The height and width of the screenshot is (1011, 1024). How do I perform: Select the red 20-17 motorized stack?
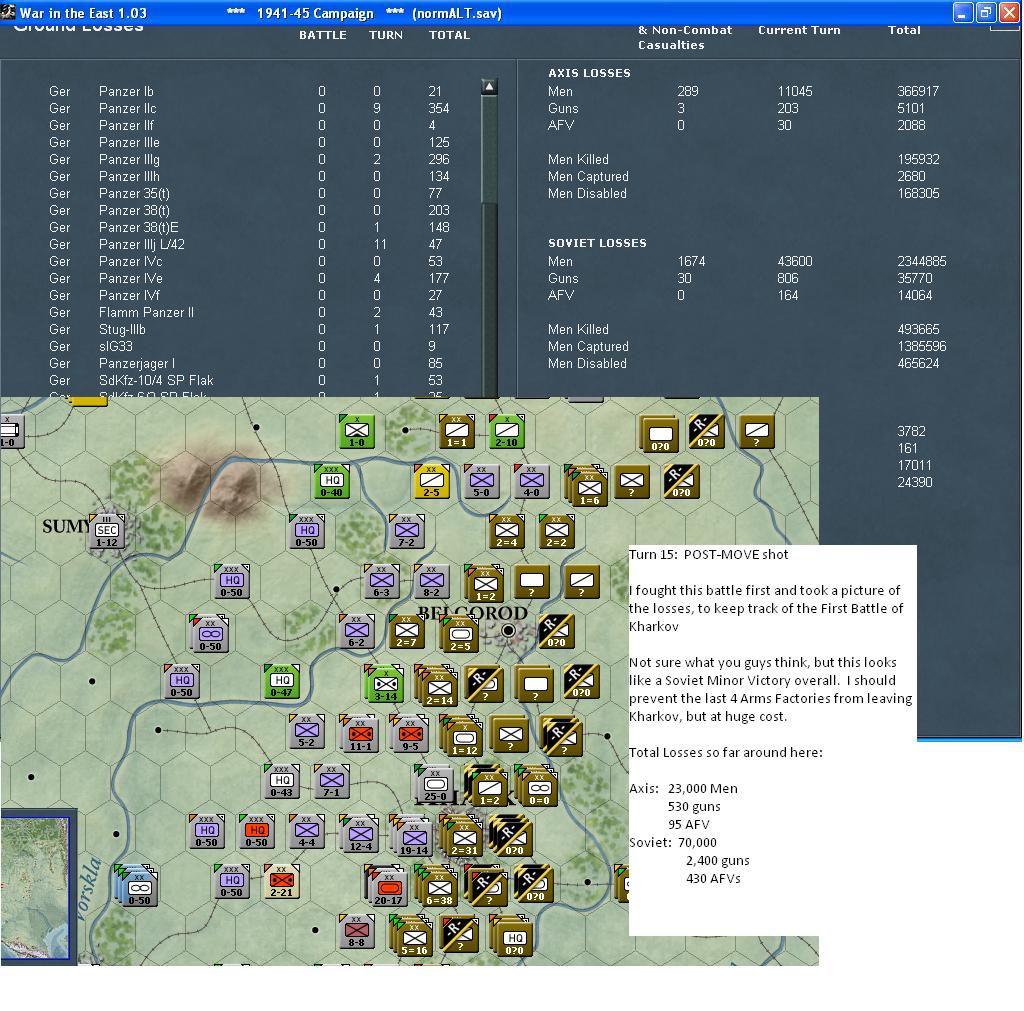pyautogui.click(x=386, y=886)
